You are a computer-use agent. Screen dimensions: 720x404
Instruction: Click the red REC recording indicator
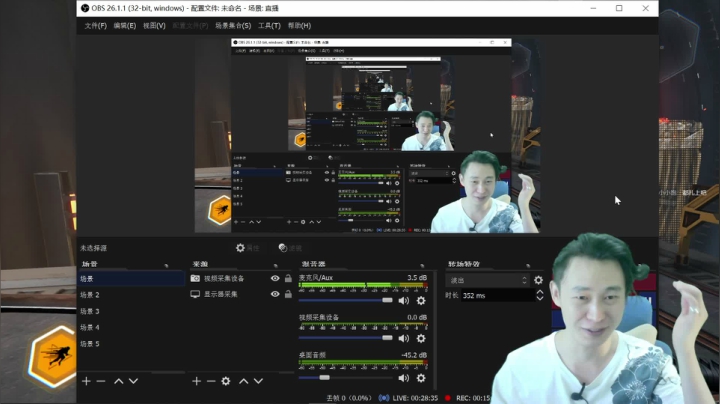pyautogui.click(x=448, y=398)
